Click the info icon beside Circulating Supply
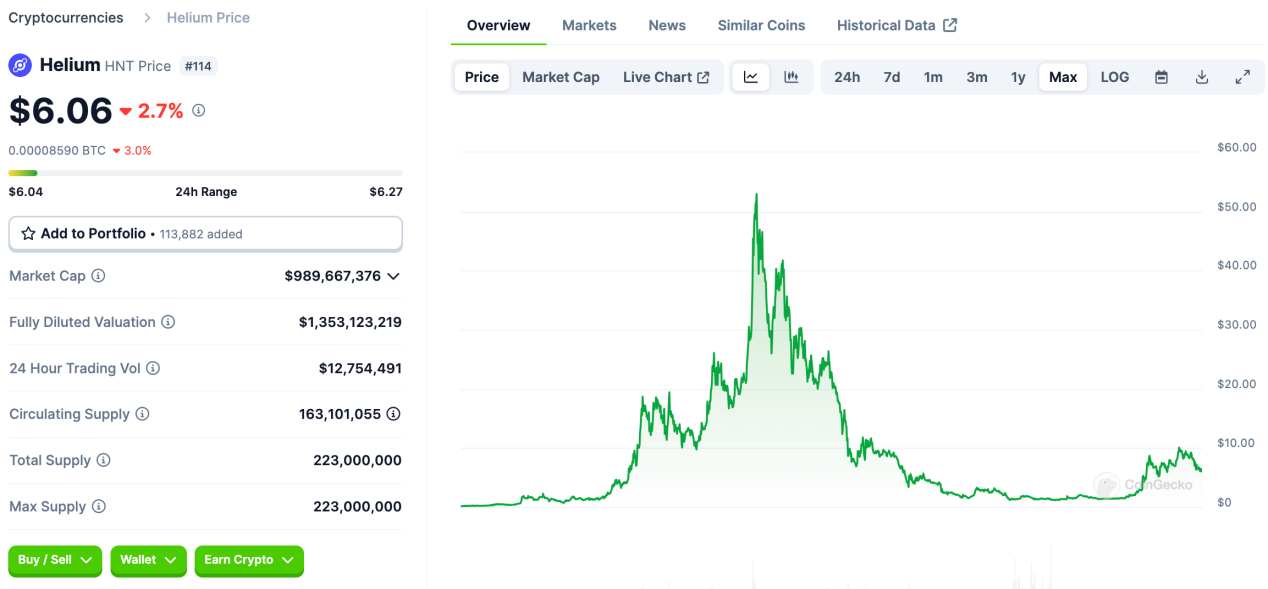The height and width of the screenshot is (589, 1268). pyautogui.click(x=142, y=413)
